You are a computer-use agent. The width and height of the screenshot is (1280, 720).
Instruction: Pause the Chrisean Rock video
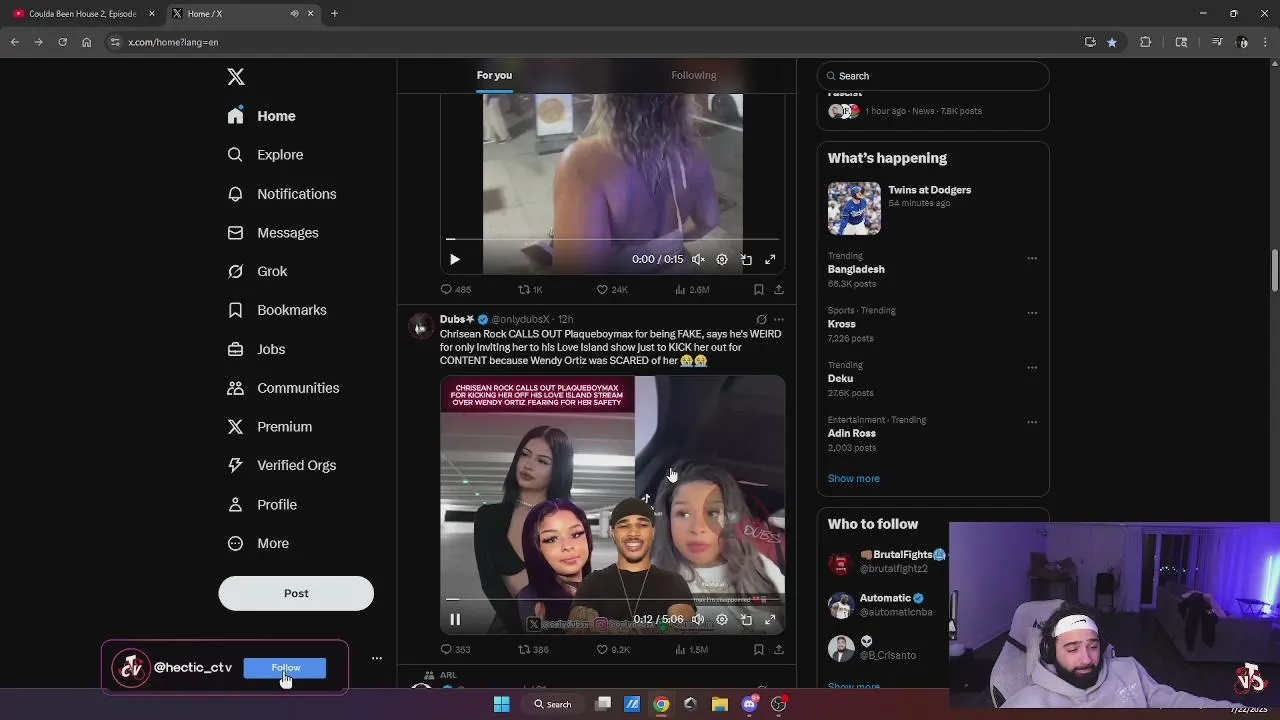pos(455,620)
